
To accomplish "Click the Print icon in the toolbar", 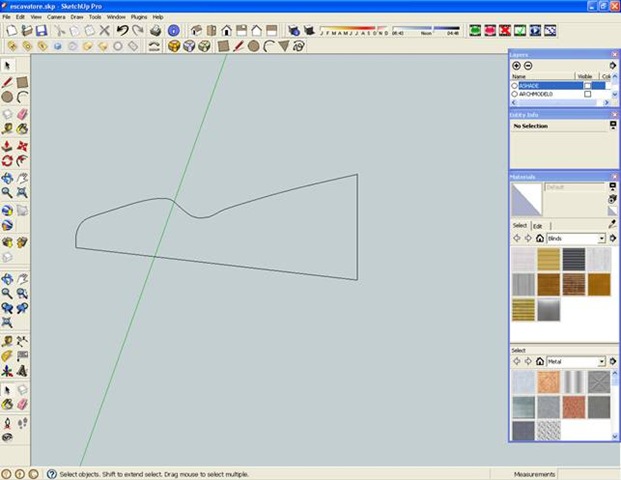I will click(156, 31).
